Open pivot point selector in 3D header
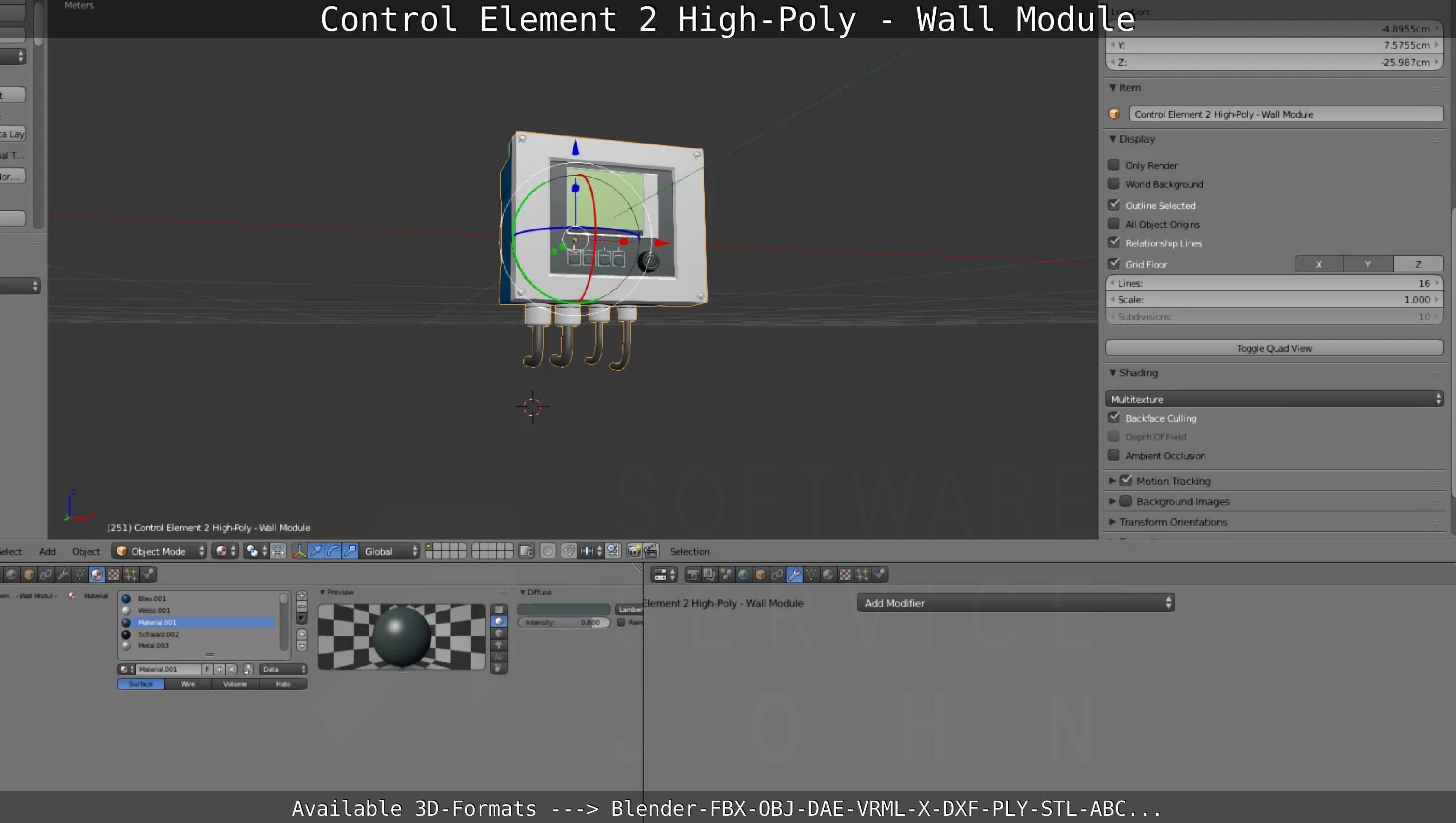1456x823 pixels. [256, 551]
